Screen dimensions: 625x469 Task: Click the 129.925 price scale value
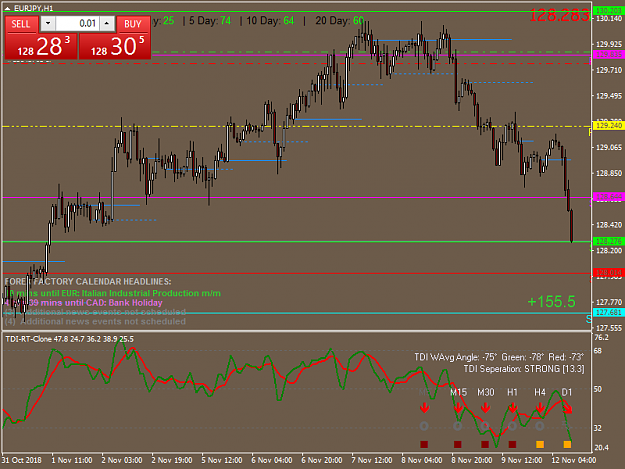point(609,44)
